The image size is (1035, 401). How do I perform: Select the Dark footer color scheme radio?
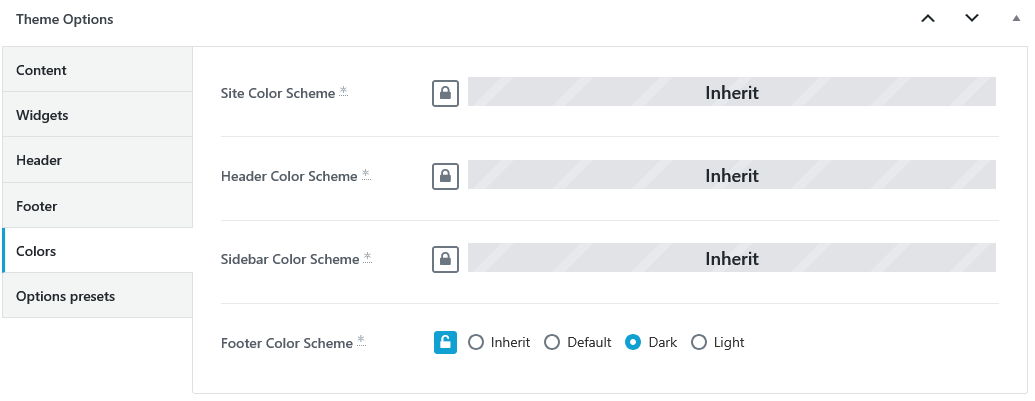tap(633, 342)
